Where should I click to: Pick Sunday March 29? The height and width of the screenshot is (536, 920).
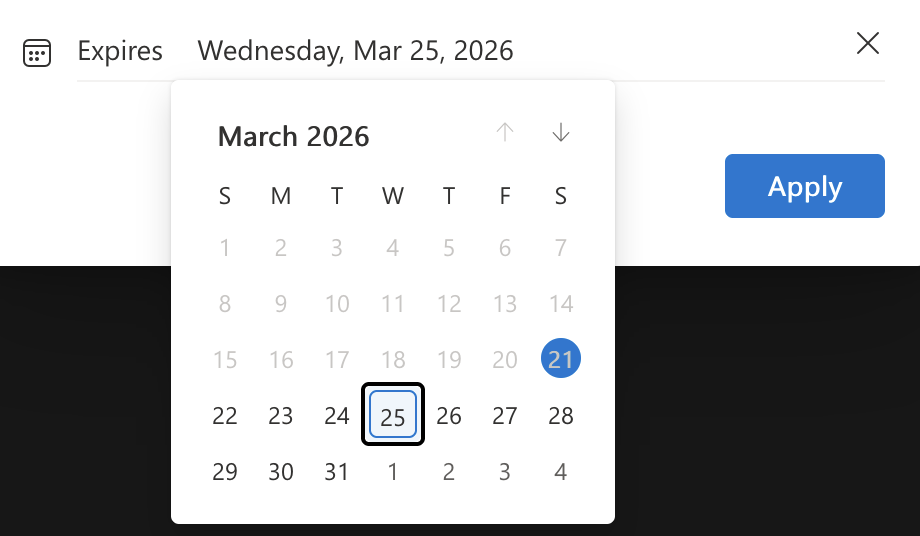pos(225,471)
